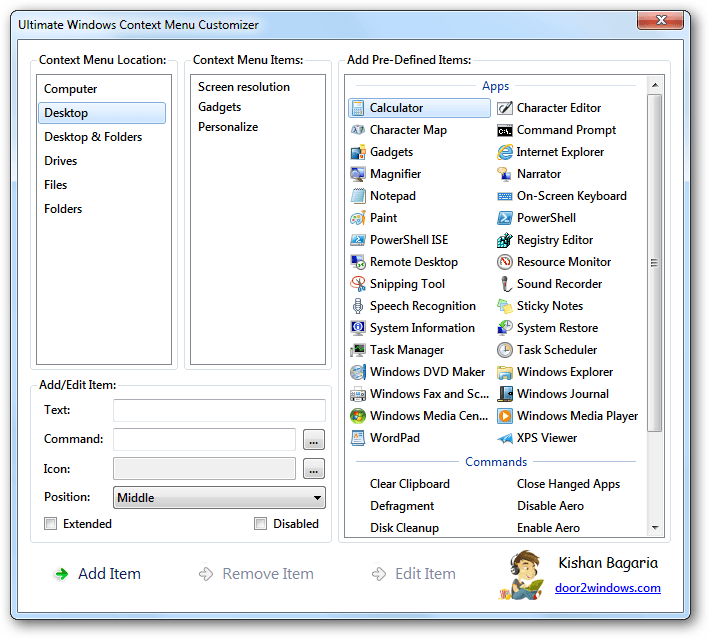Tick the Extended checkbox
The height and width of the screenshot is (638, 709).
[x=50, y=524]
